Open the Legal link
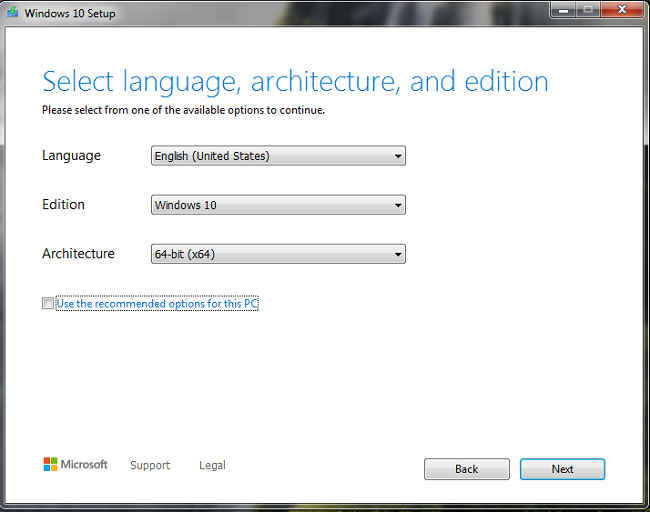 tap(212, 465)
